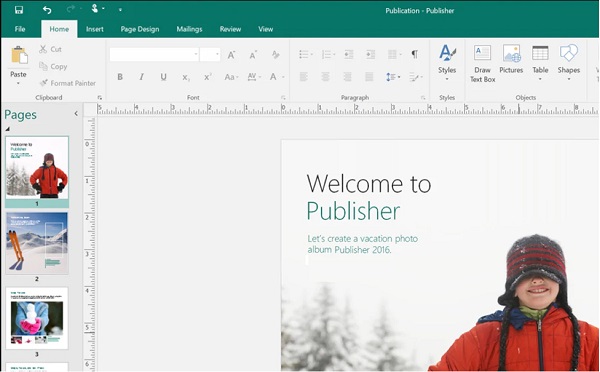Click the Paste clipboard icon

pos(19,55)
